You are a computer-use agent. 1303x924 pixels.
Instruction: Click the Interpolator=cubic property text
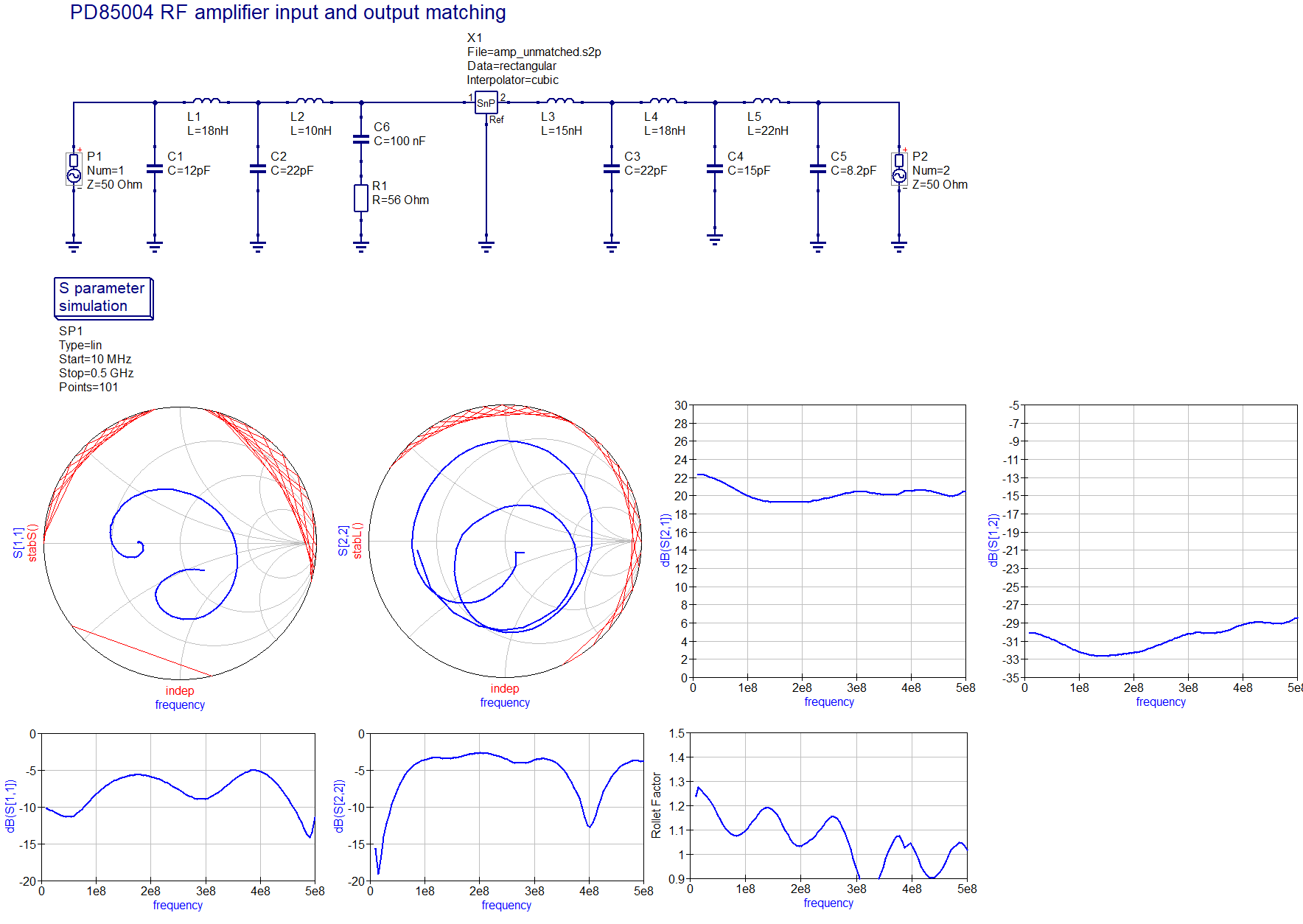pyautogui.click(x=512, y=80)
